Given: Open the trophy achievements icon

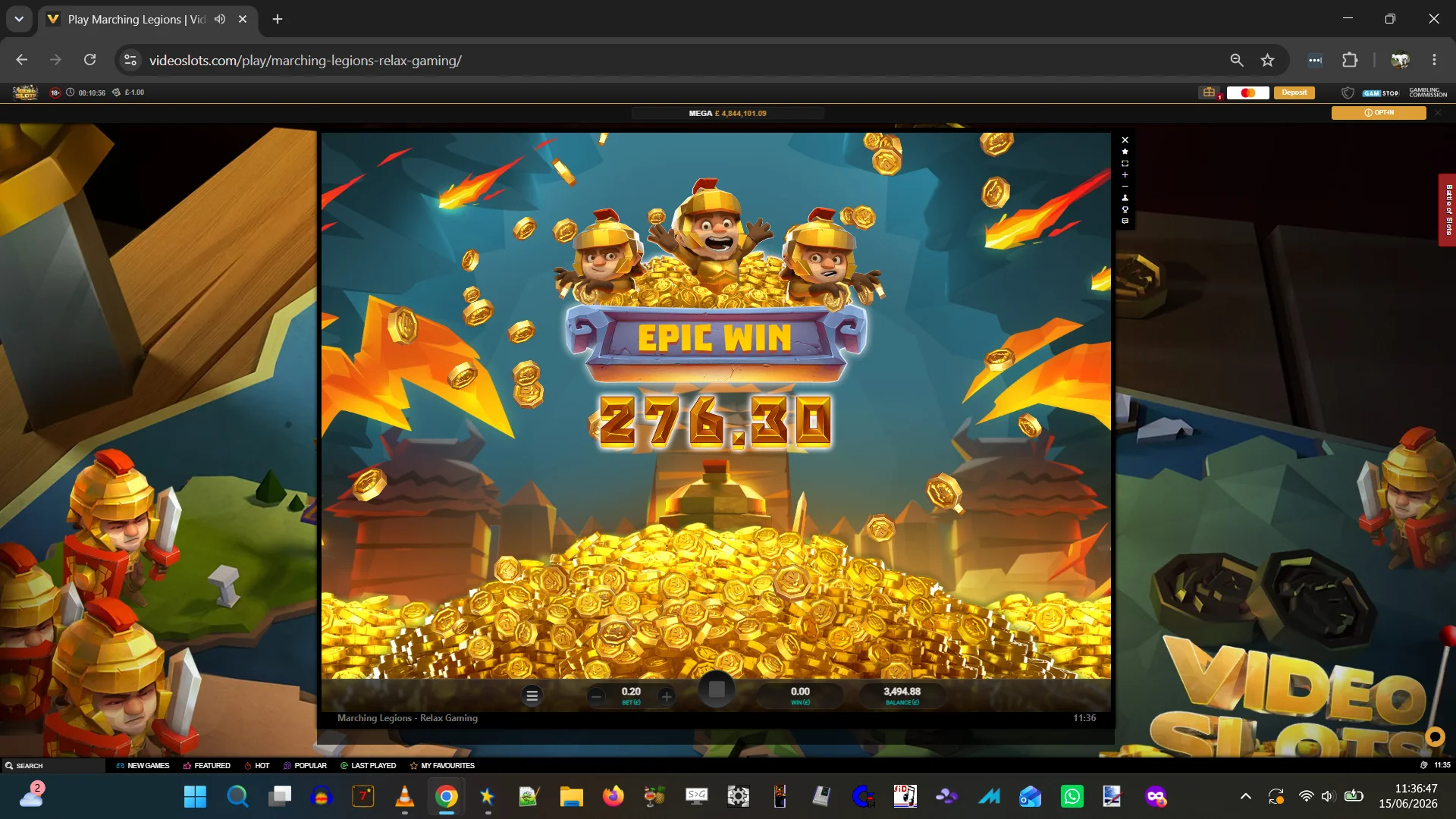Looking at the screenshot, I should (x=1125, y=210).
